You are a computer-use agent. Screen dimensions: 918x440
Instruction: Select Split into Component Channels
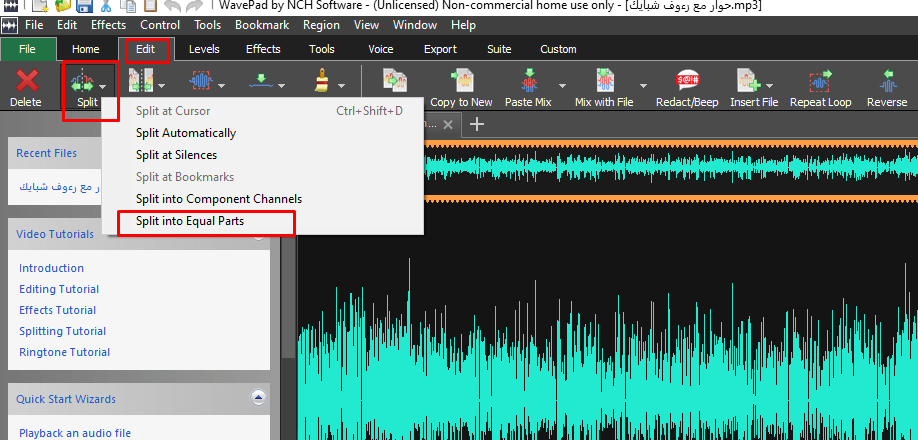[x=262, y=199]
